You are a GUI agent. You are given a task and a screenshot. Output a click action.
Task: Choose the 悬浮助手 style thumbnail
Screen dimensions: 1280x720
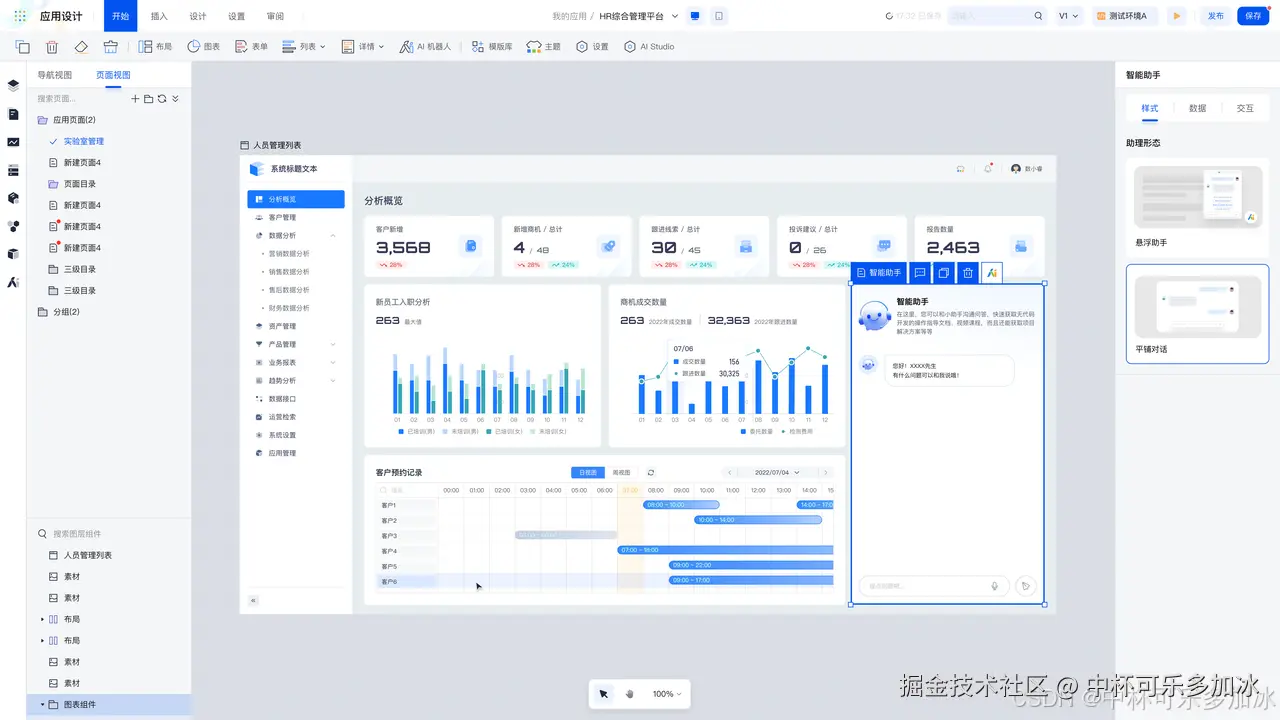coord(1197,197)
